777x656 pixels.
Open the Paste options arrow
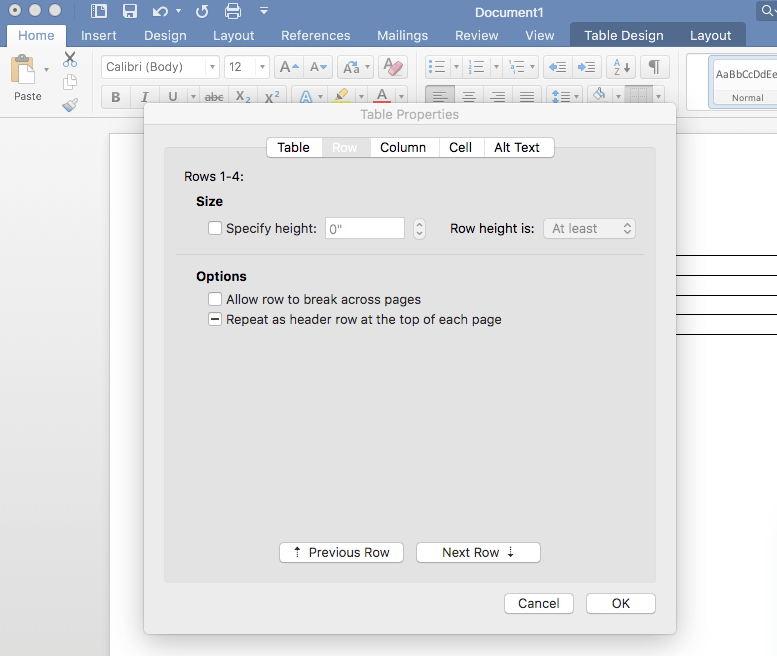point(46,69)
